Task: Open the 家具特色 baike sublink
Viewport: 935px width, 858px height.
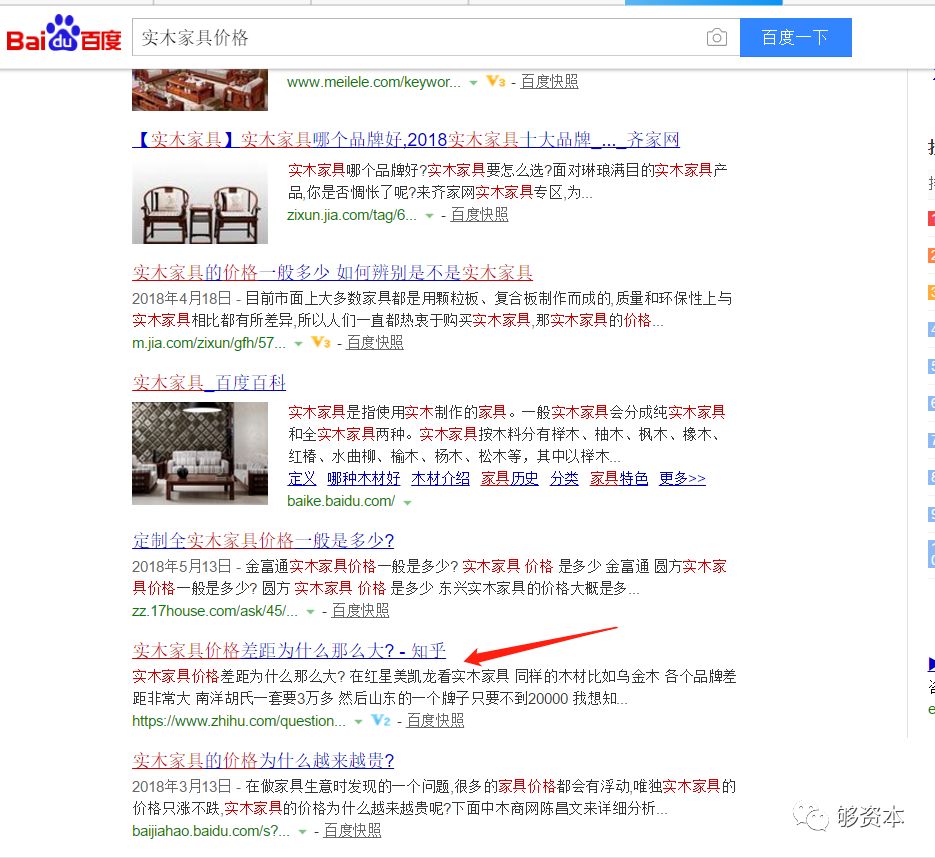Action: 619,478
